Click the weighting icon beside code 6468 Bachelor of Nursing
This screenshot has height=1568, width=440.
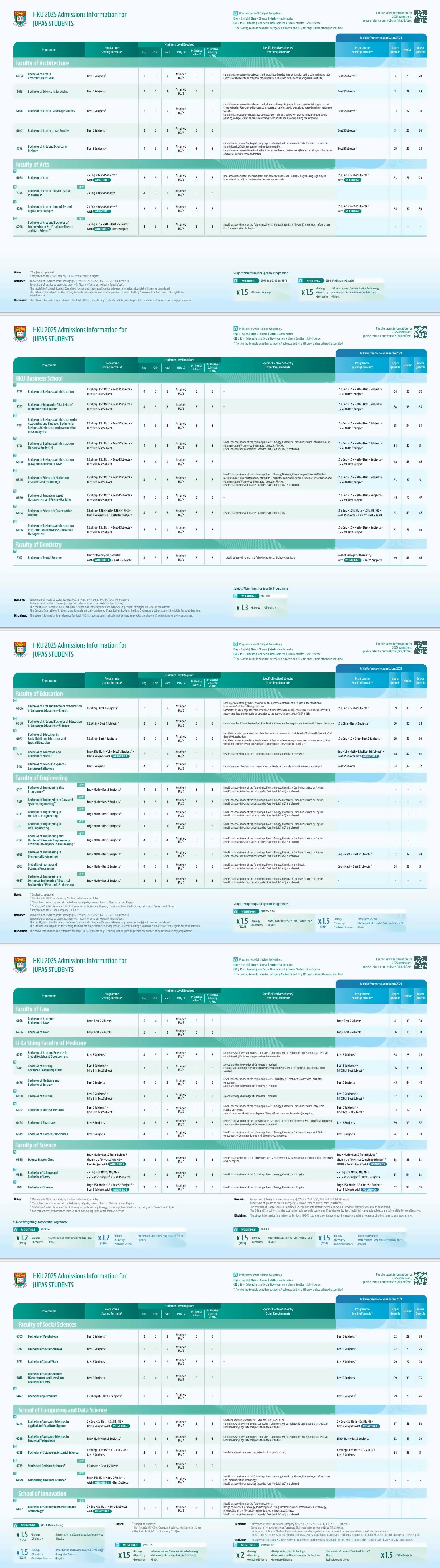click(15, 1091)
